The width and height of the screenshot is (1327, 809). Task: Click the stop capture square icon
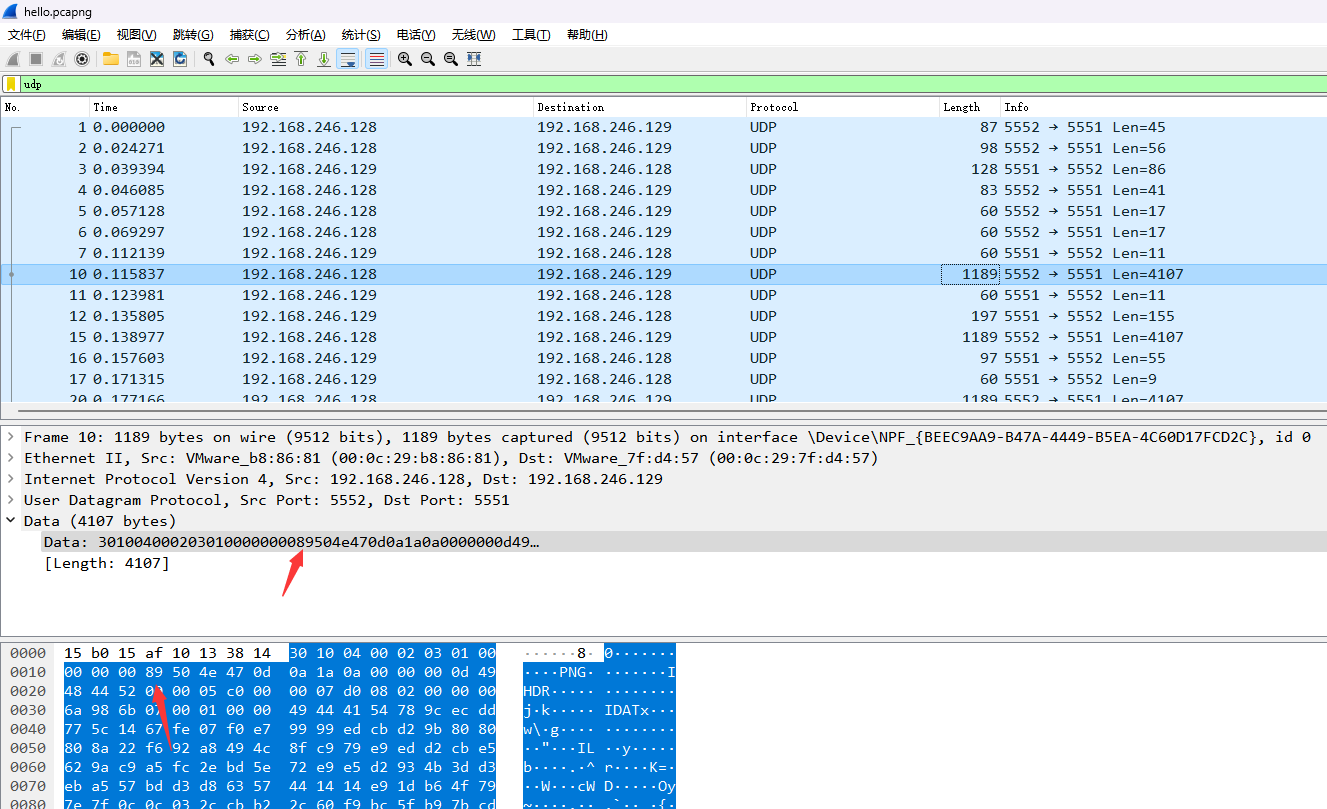coord(36,59)
